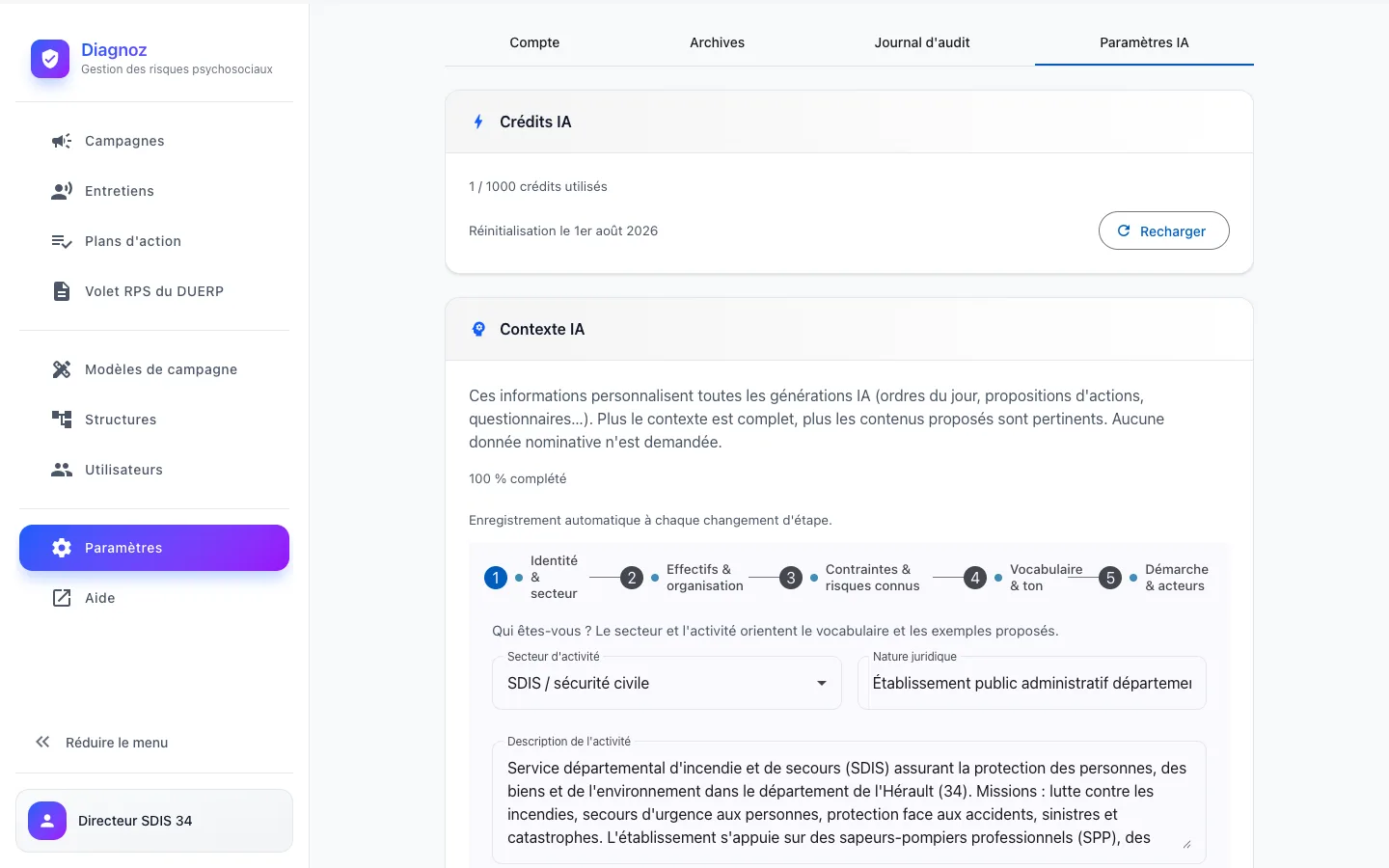The width and height of the screenshot is (1389, 868).
Task: Click the Modèles de campagne tools icon
Action: [62, 369]
